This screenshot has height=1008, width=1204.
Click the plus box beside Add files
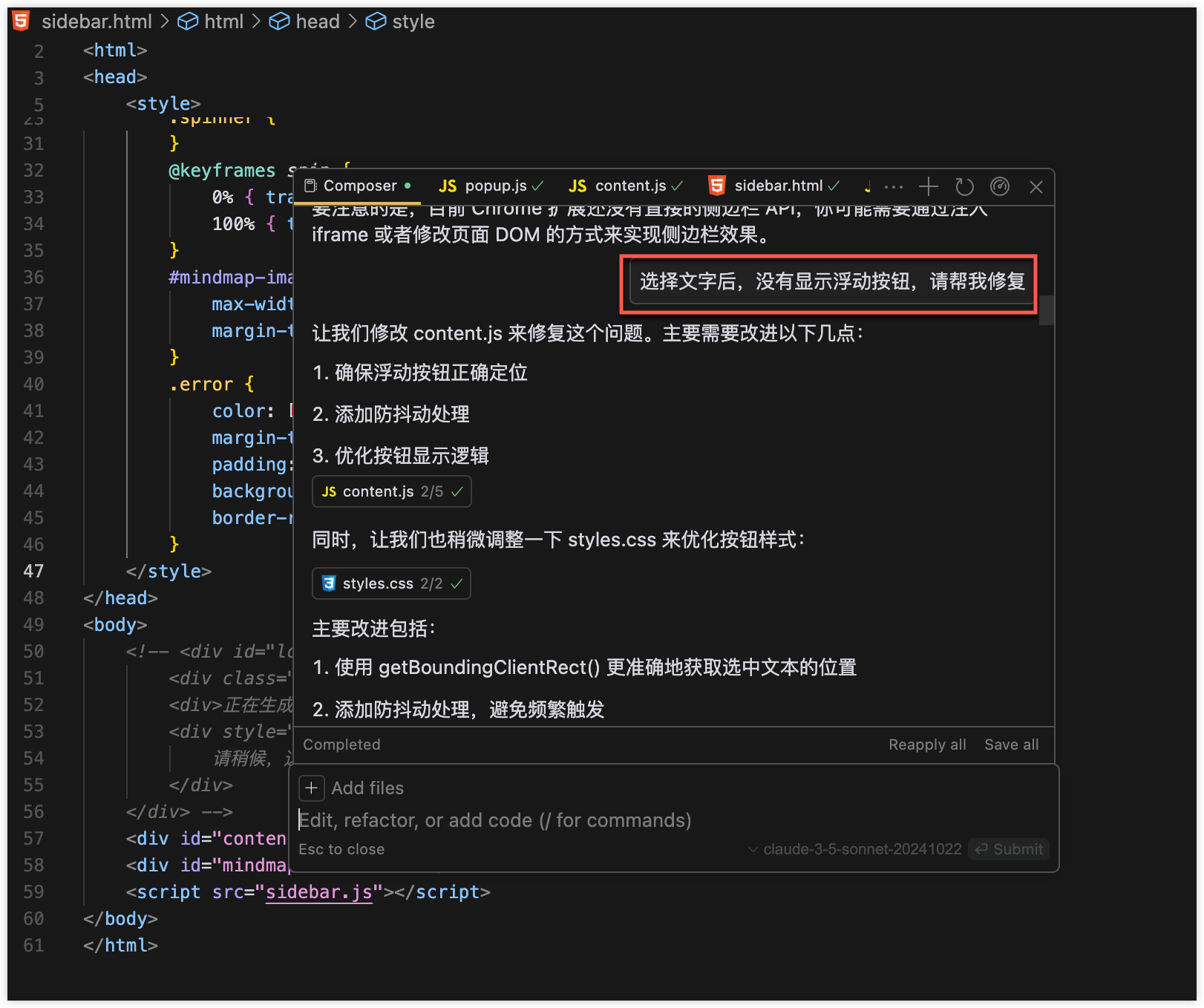point(311,788)
